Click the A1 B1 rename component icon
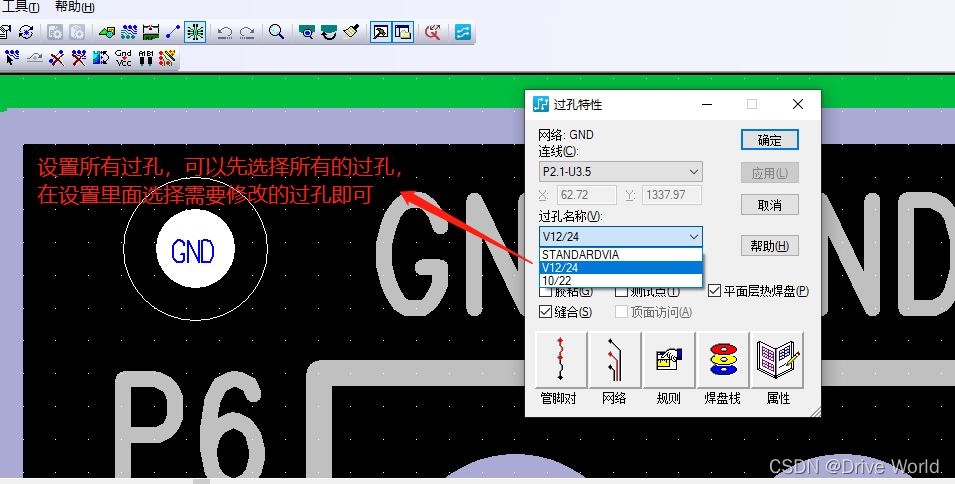The height and width of the screenshot is (484, 955). coord(146,58)
